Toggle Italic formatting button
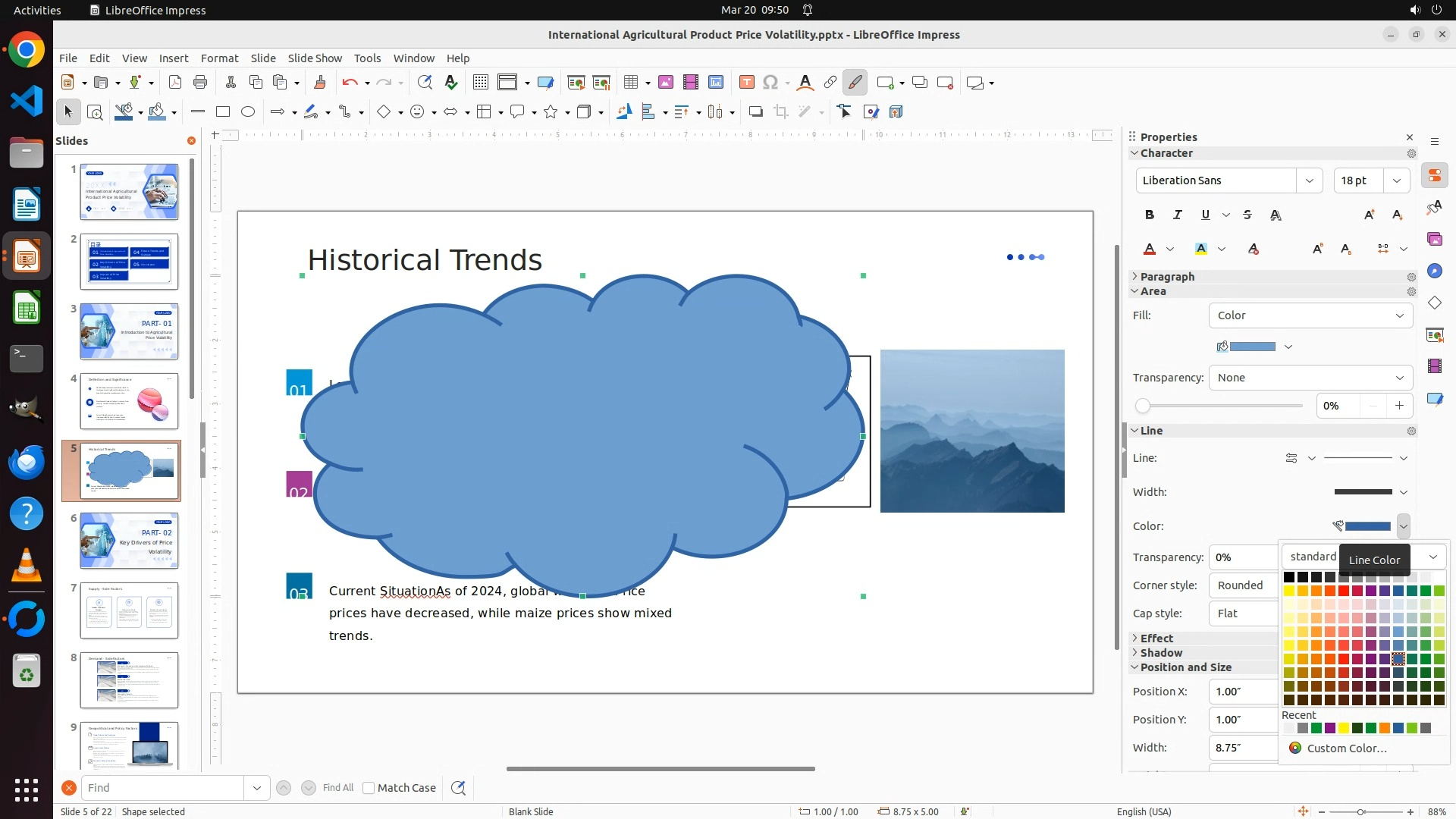 [1177, 215]
